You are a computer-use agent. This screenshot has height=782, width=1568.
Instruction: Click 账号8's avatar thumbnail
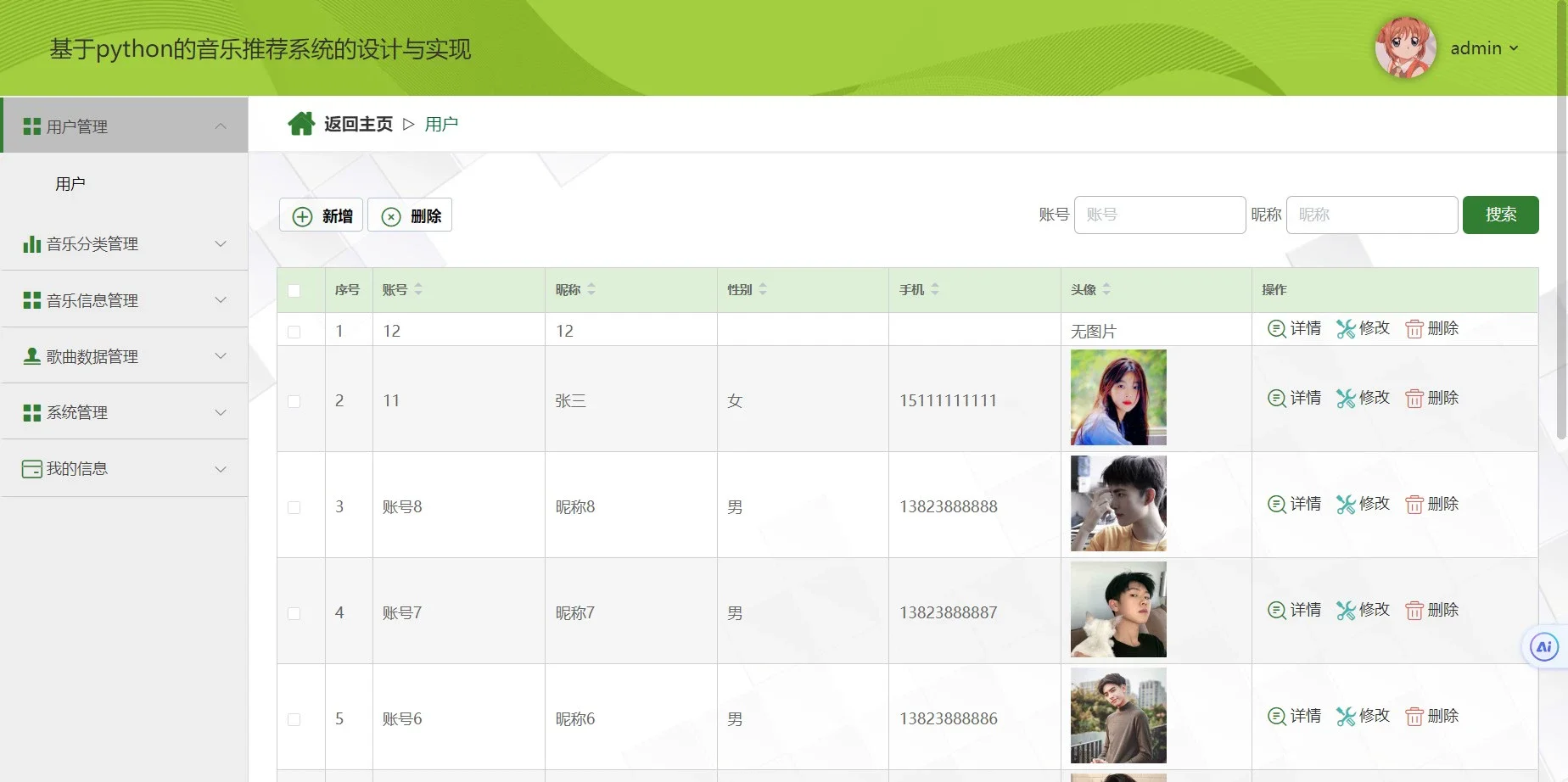point(1118,503)
